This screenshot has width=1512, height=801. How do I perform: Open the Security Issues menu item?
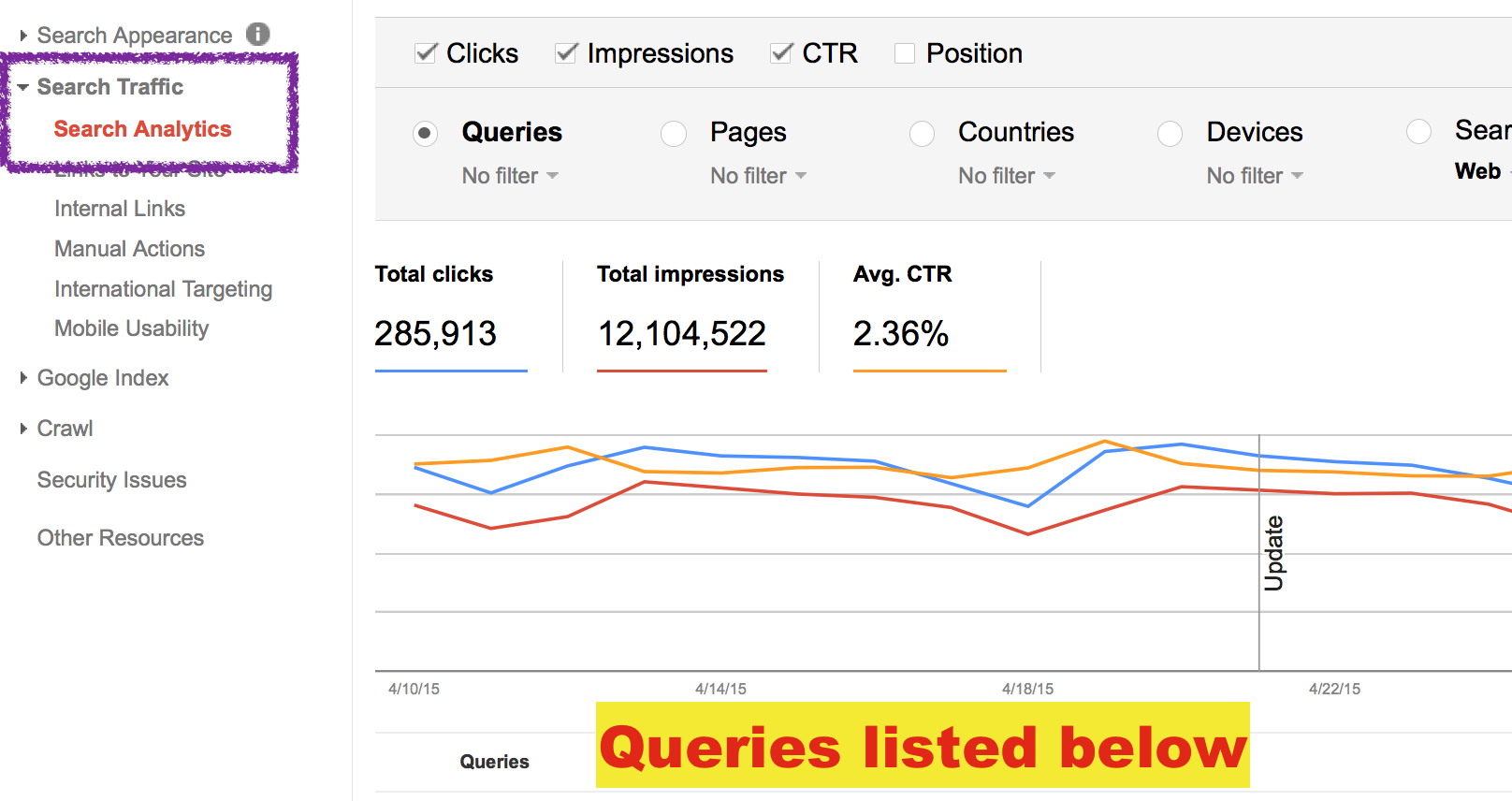point(111,480)
